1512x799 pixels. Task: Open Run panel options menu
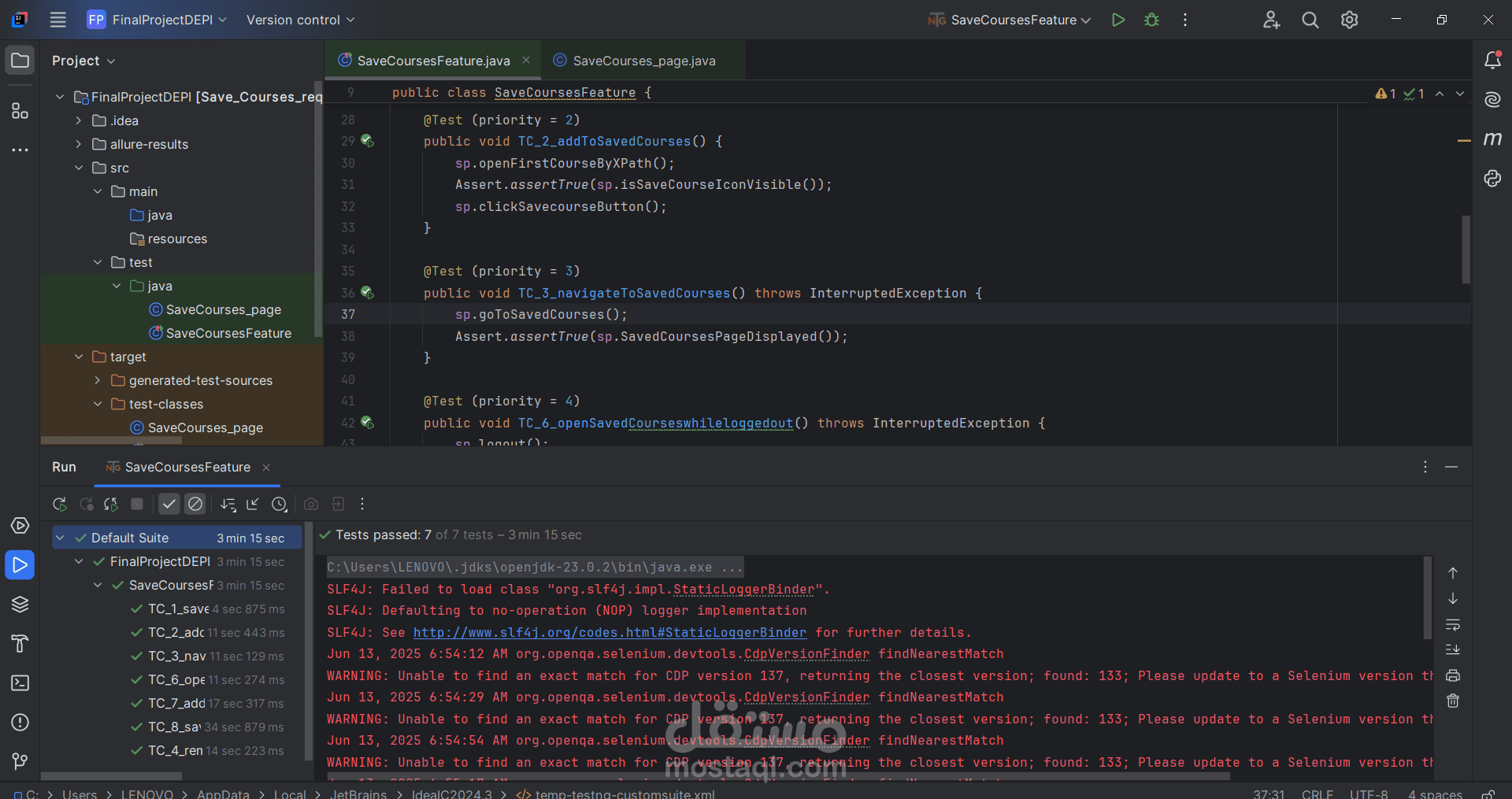click(x=1425, y=467)
